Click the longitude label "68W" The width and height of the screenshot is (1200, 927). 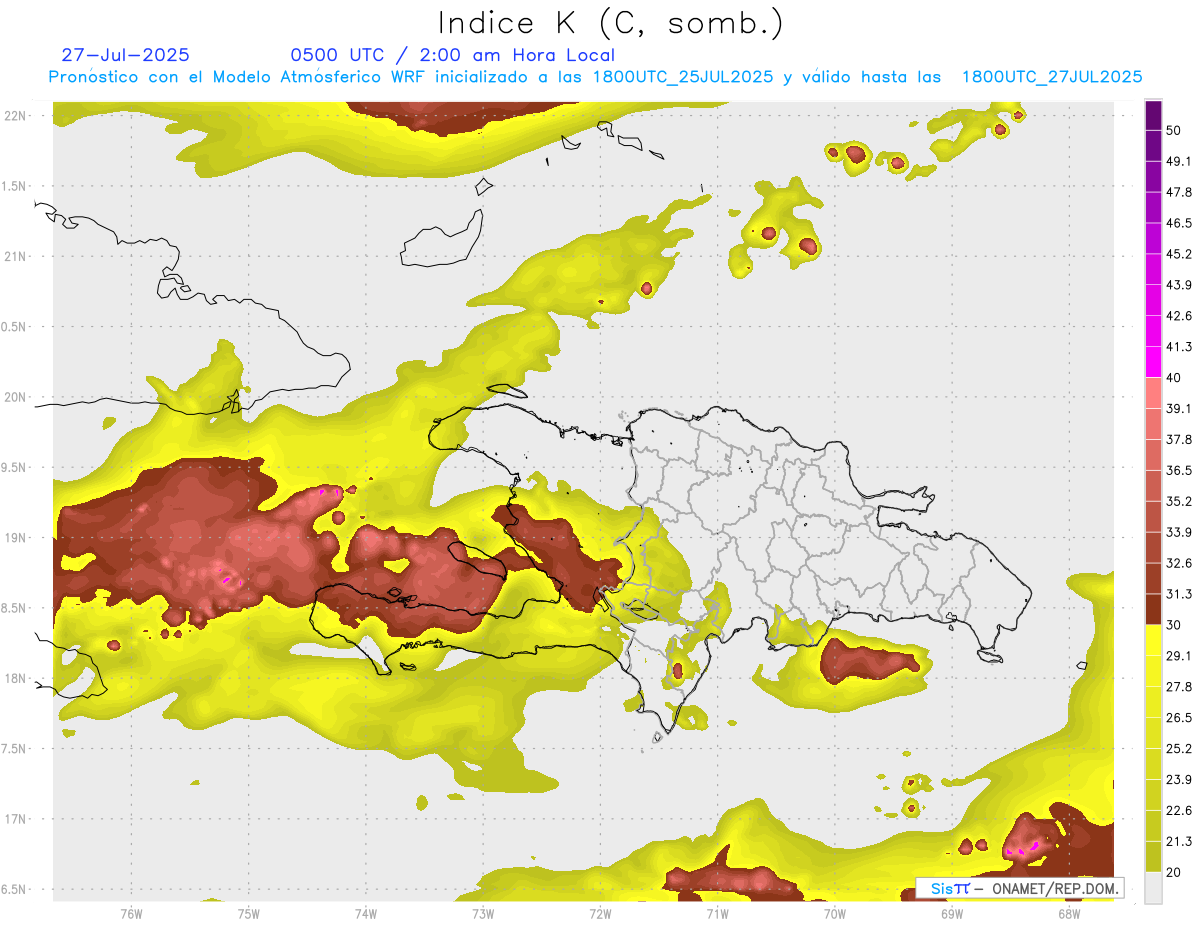pyautogui.click(x=1068, y=914)
